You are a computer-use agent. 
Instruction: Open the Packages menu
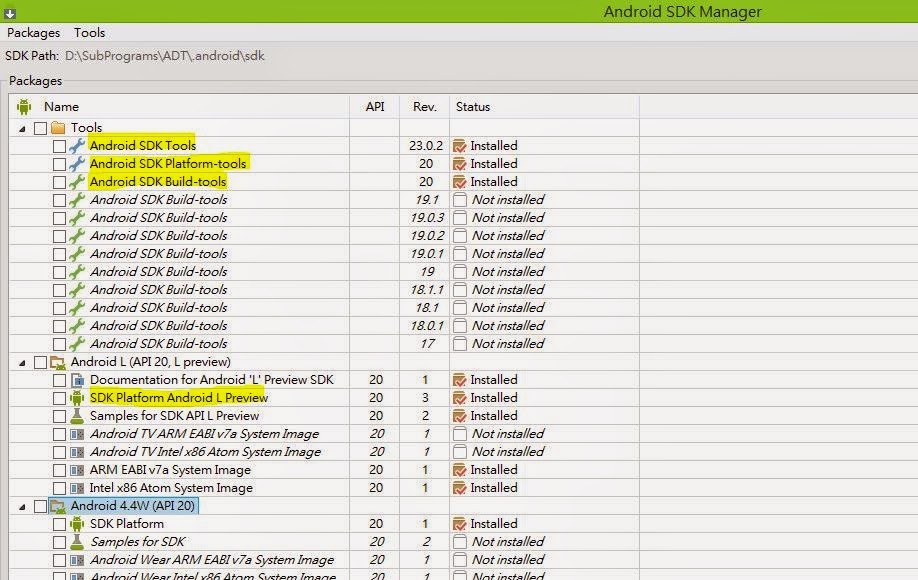click(x=33, y=32)
